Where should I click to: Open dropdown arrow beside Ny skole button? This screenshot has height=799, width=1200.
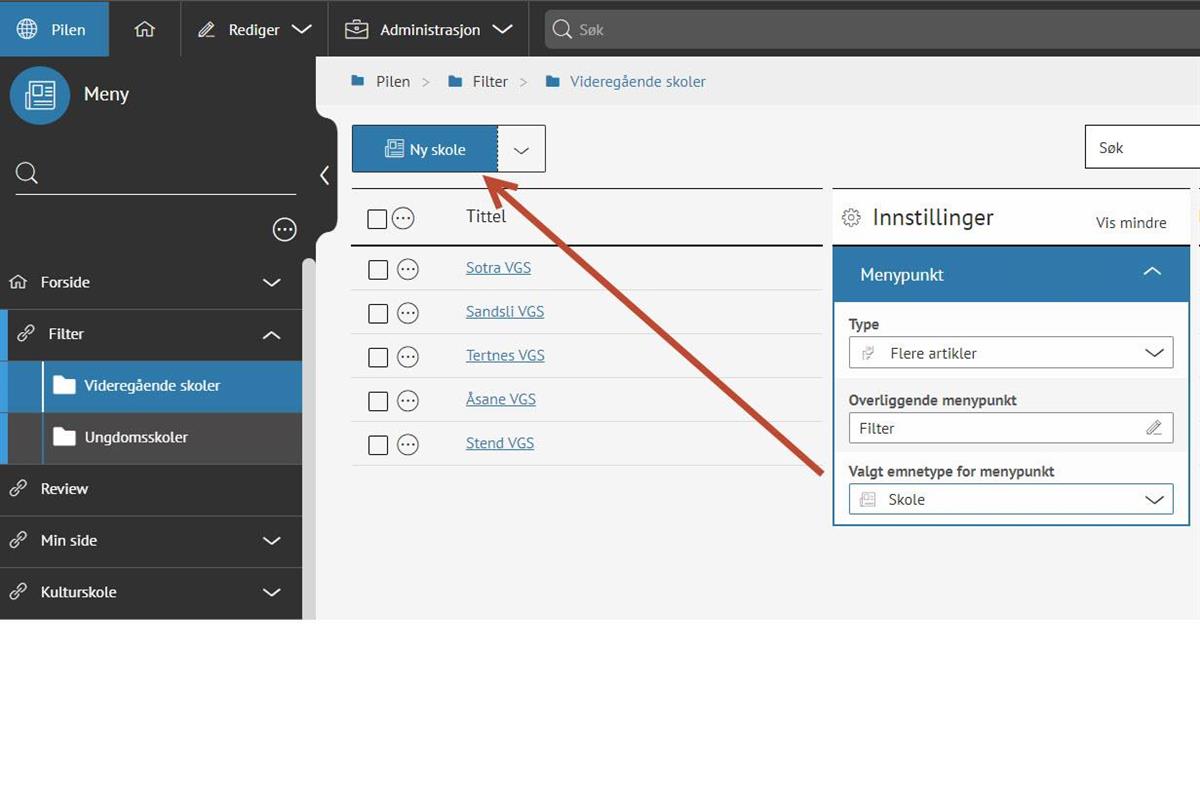[521, 149]
